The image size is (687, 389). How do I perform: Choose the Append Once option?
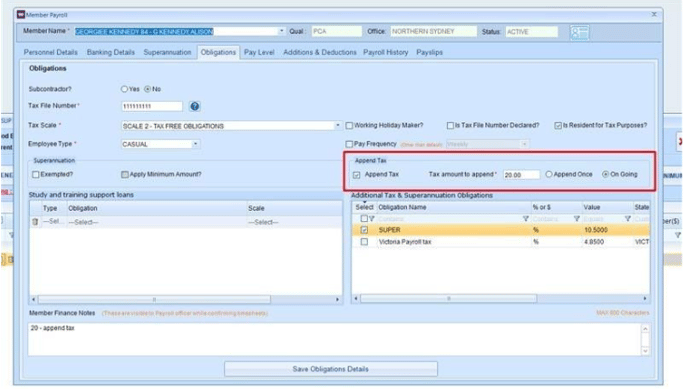pos(549,174)
